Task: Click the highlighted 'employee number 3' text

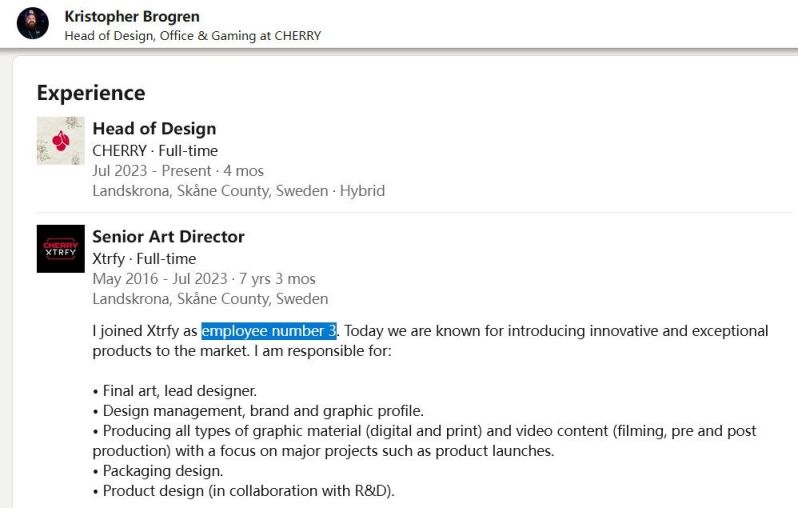Action: [268, 331]
